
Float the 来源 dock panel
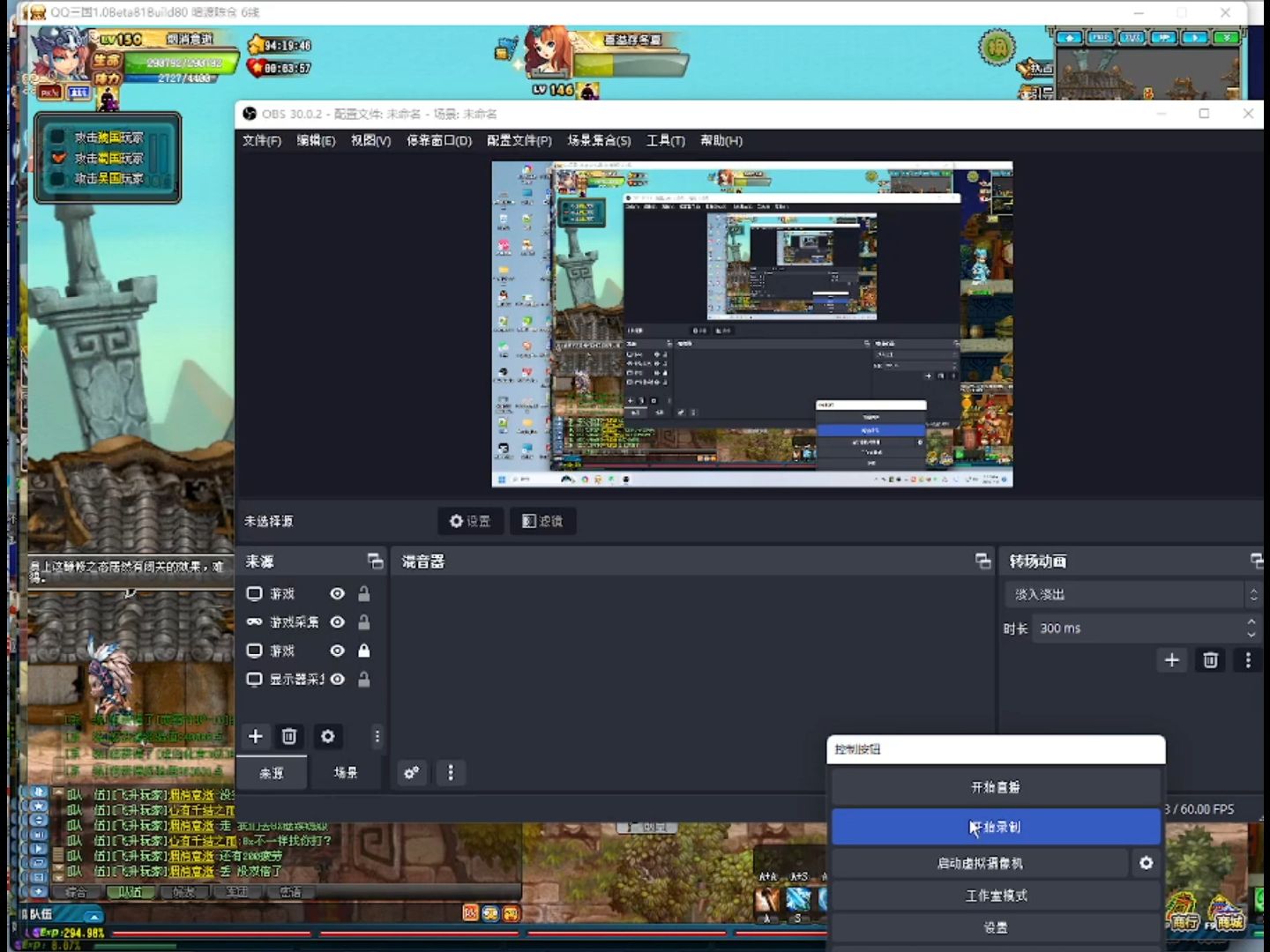[376, 562]
